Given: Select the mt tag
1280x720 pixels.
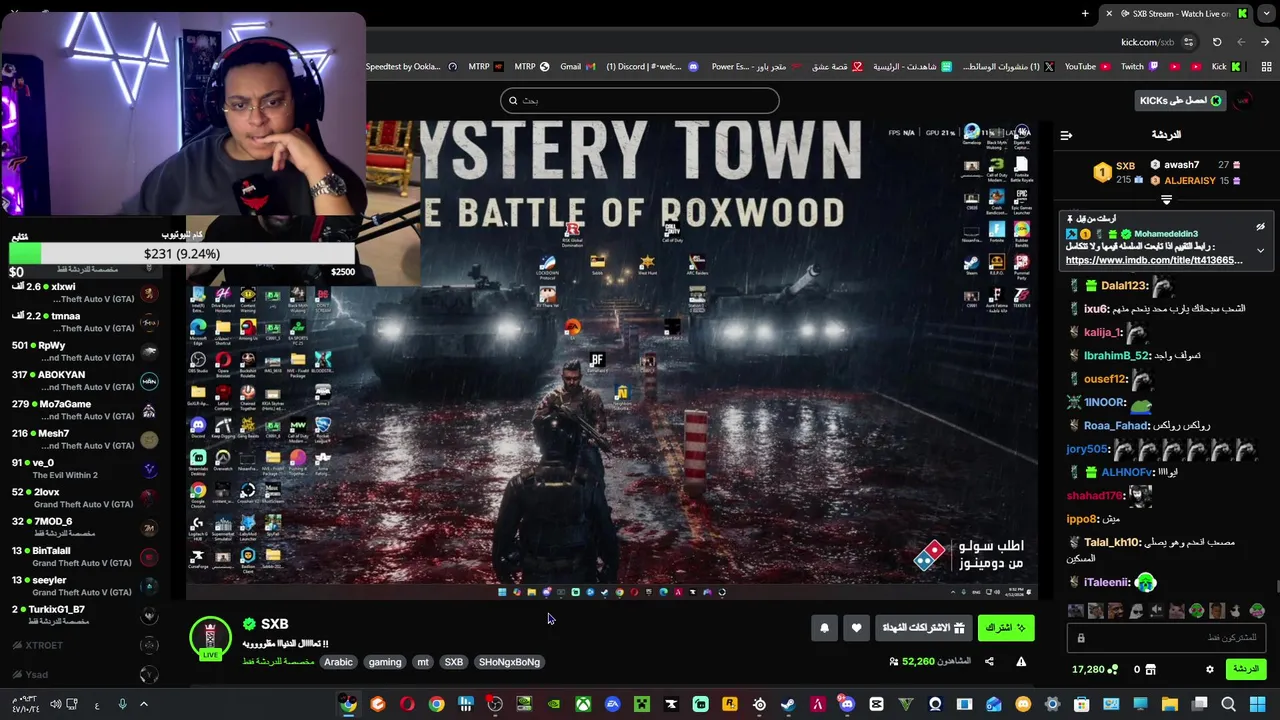Looking at the screenshot, I should (423, 662).
